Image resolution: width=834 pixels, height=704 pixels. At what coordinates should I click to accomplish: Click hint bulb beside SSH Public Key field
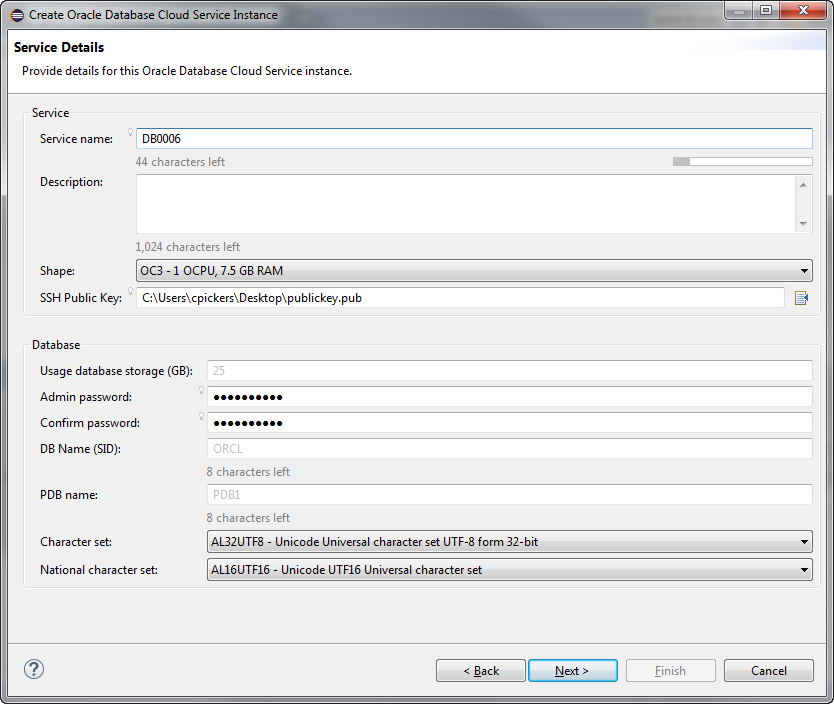pos(130,291)
